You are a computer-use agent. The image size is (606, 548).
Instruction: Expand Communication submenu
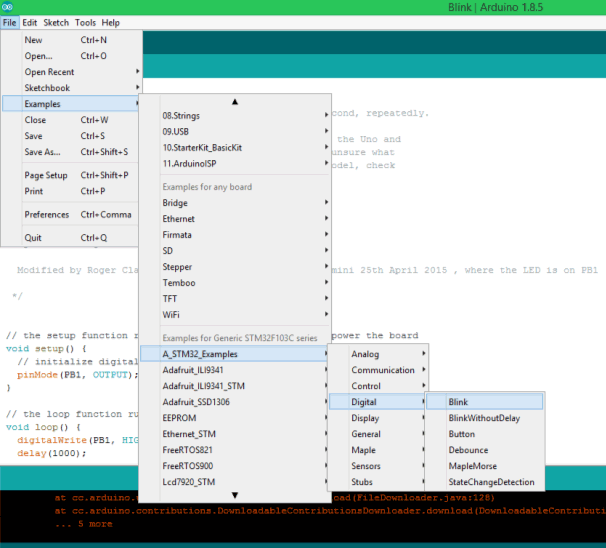[378, 370]
